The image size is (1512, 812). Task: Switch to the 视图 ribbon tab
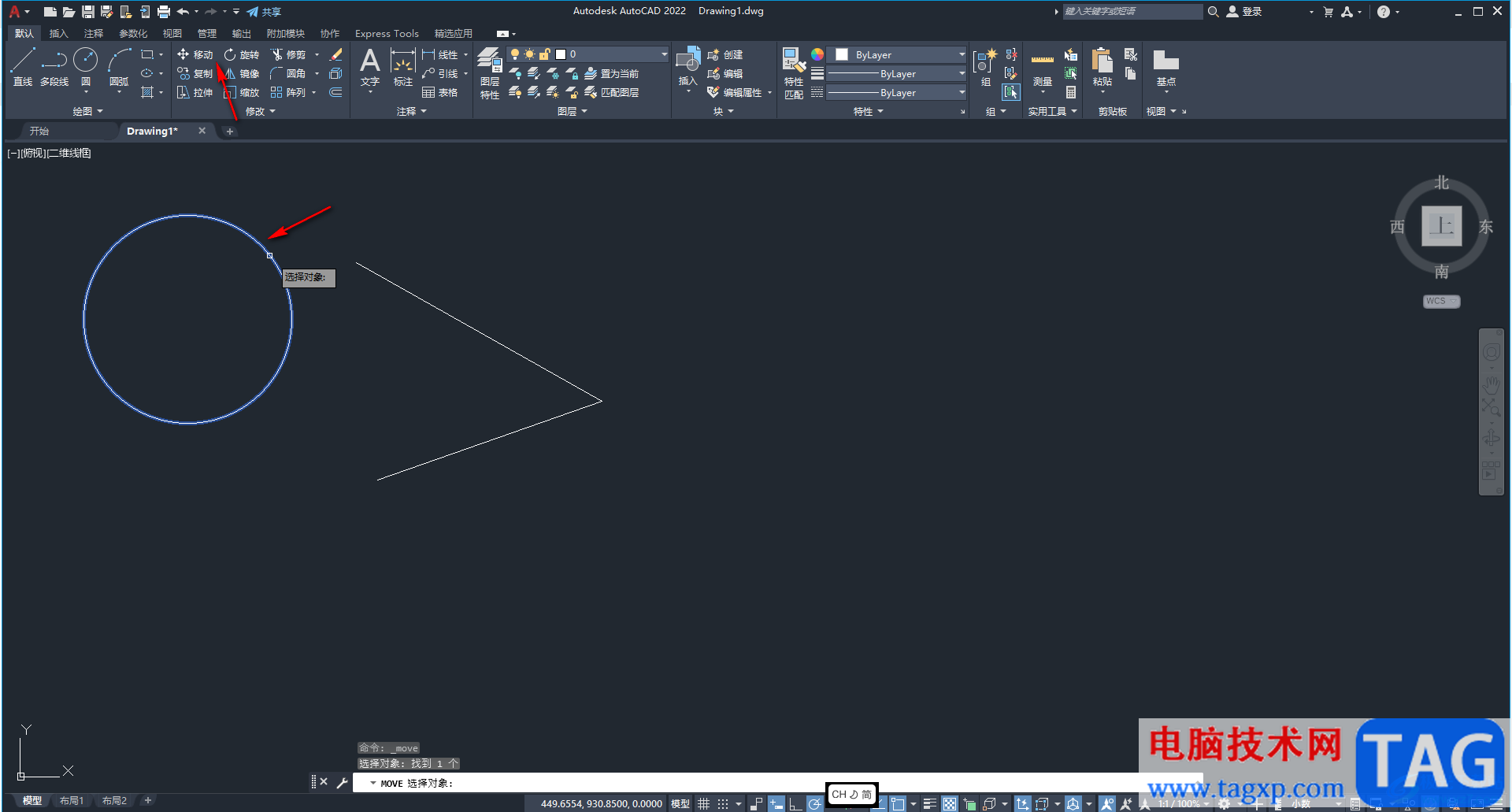[172, 34]
